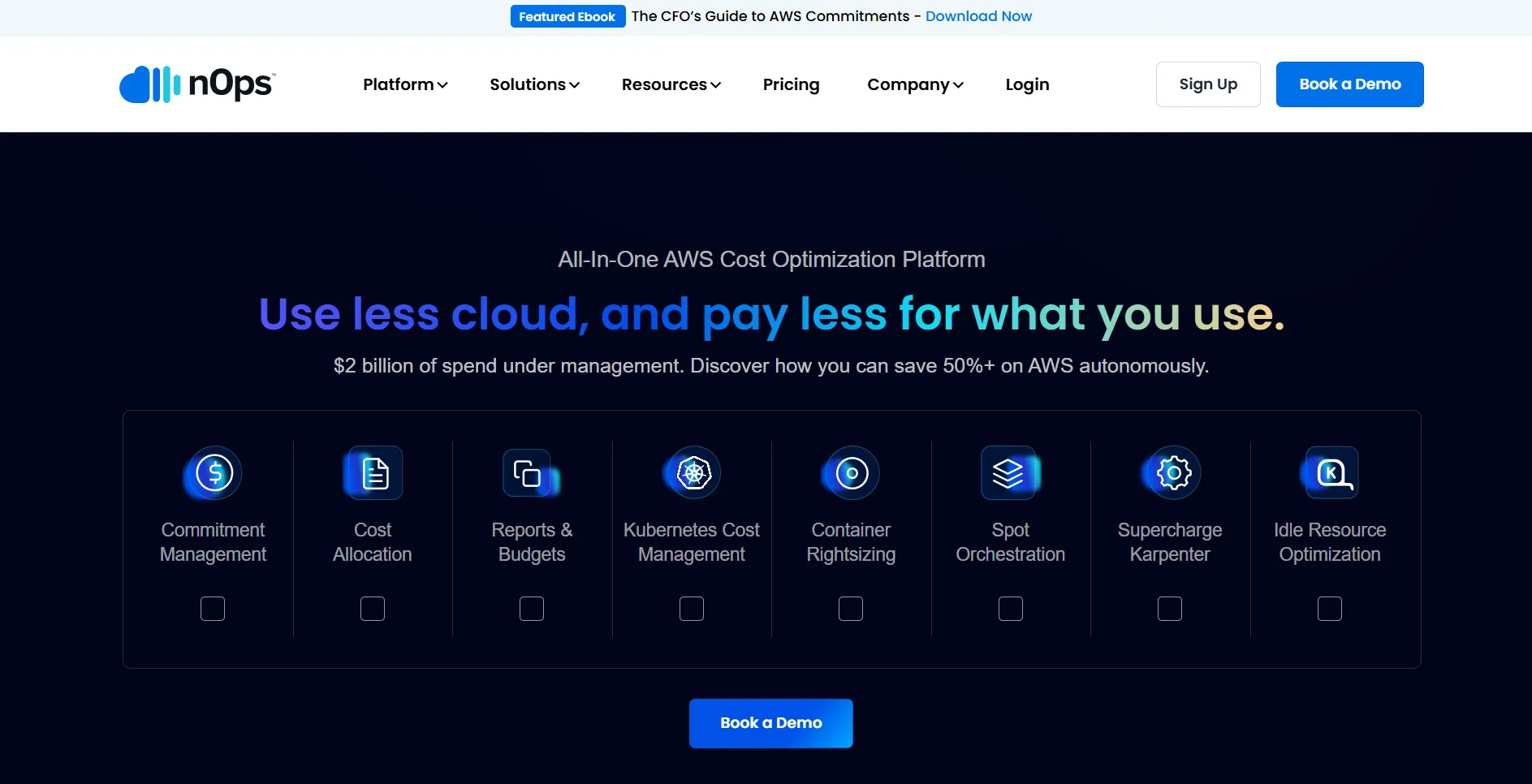This screenshot has width=1532, height=784.
Task: Click the Idle Resource Optimization search icon
Action: tap(1330, 472)
